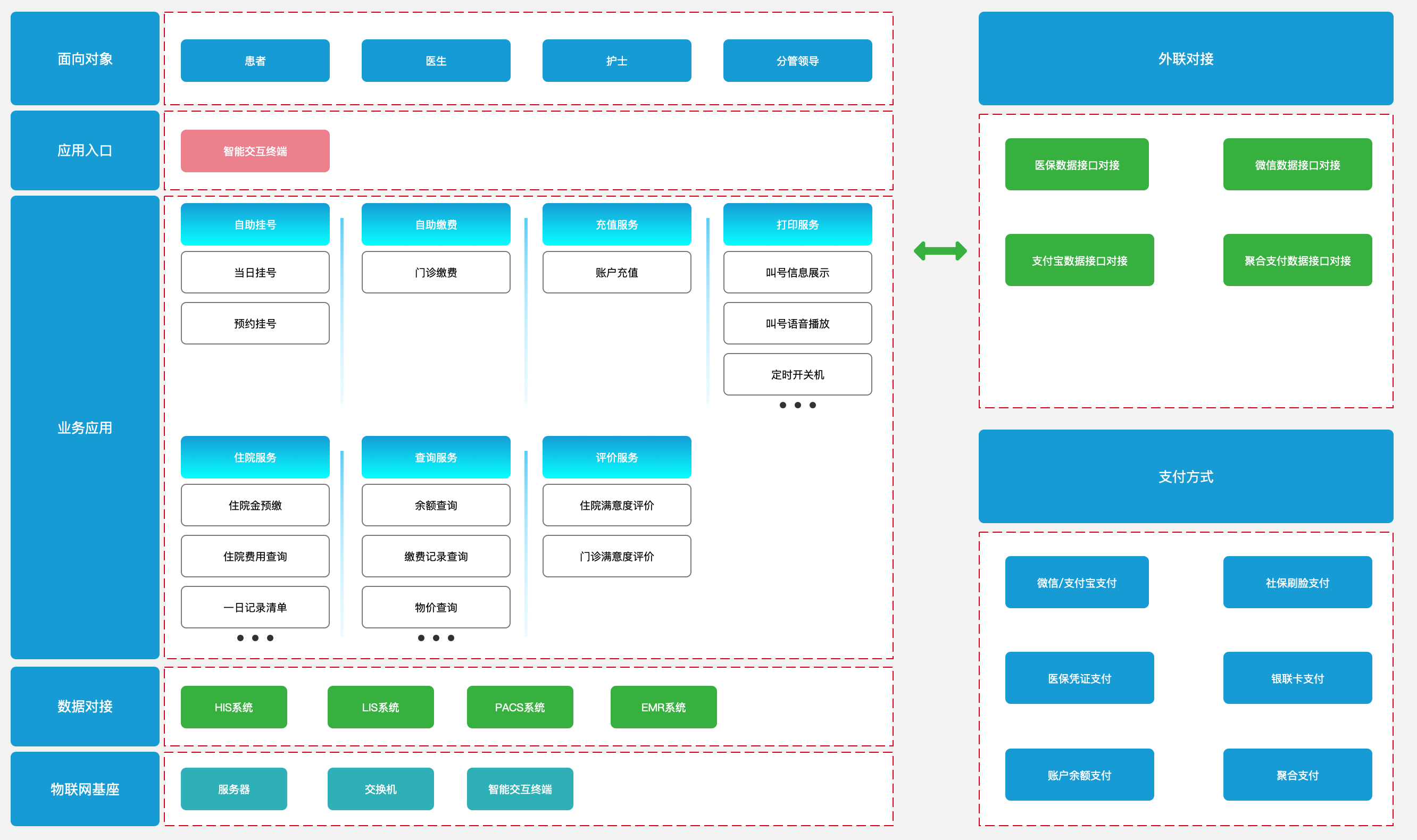Screen dimensions: 1417x840
Task: Select the 叫号语音播放 box
Action: (x=797, y=323)
